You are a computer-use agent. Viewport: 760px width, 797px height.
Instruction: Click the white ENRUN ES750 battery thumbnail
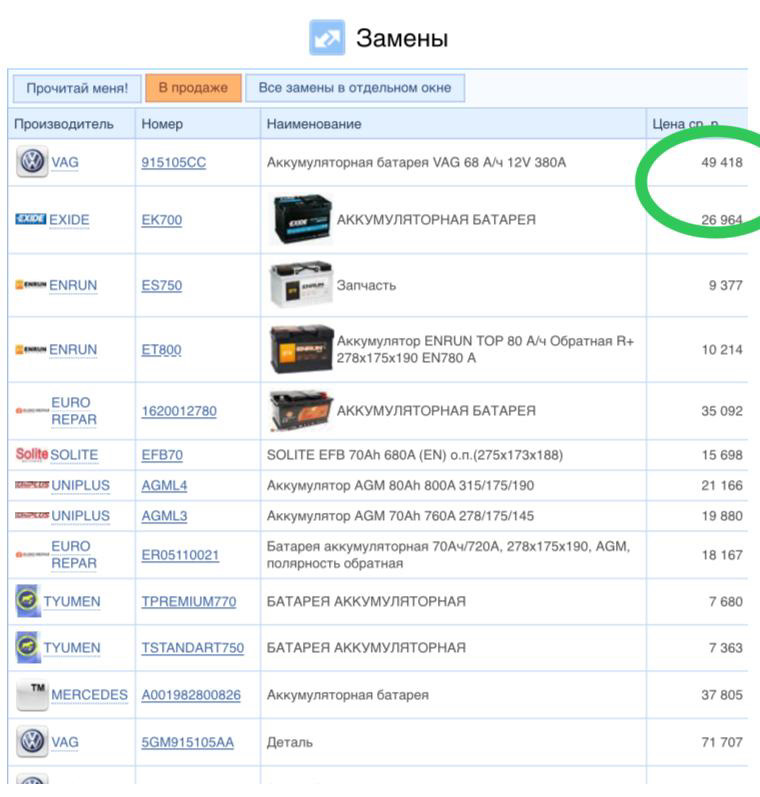pos(301,284)
